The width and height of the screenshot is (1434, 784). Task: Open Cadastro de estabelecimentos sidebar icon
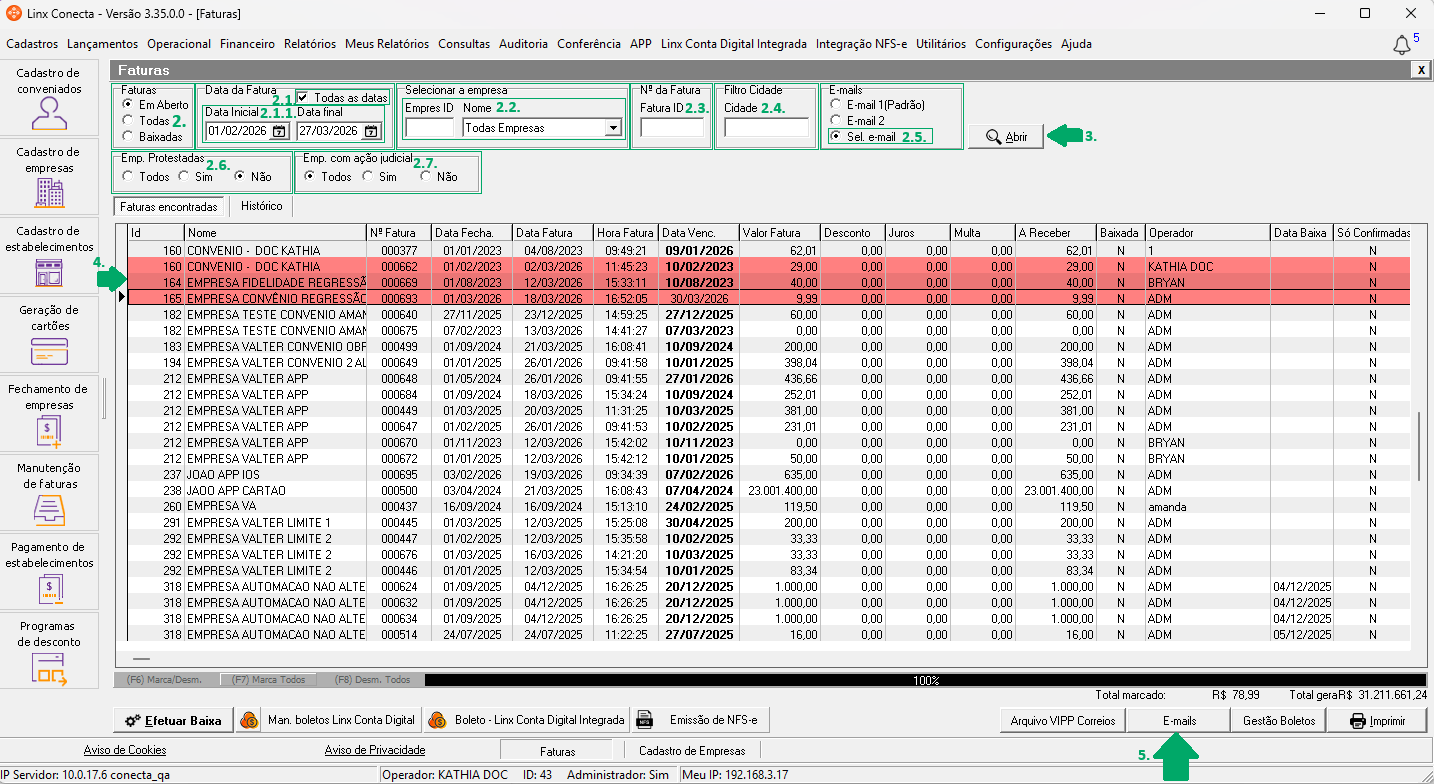(x=49, y=271)
